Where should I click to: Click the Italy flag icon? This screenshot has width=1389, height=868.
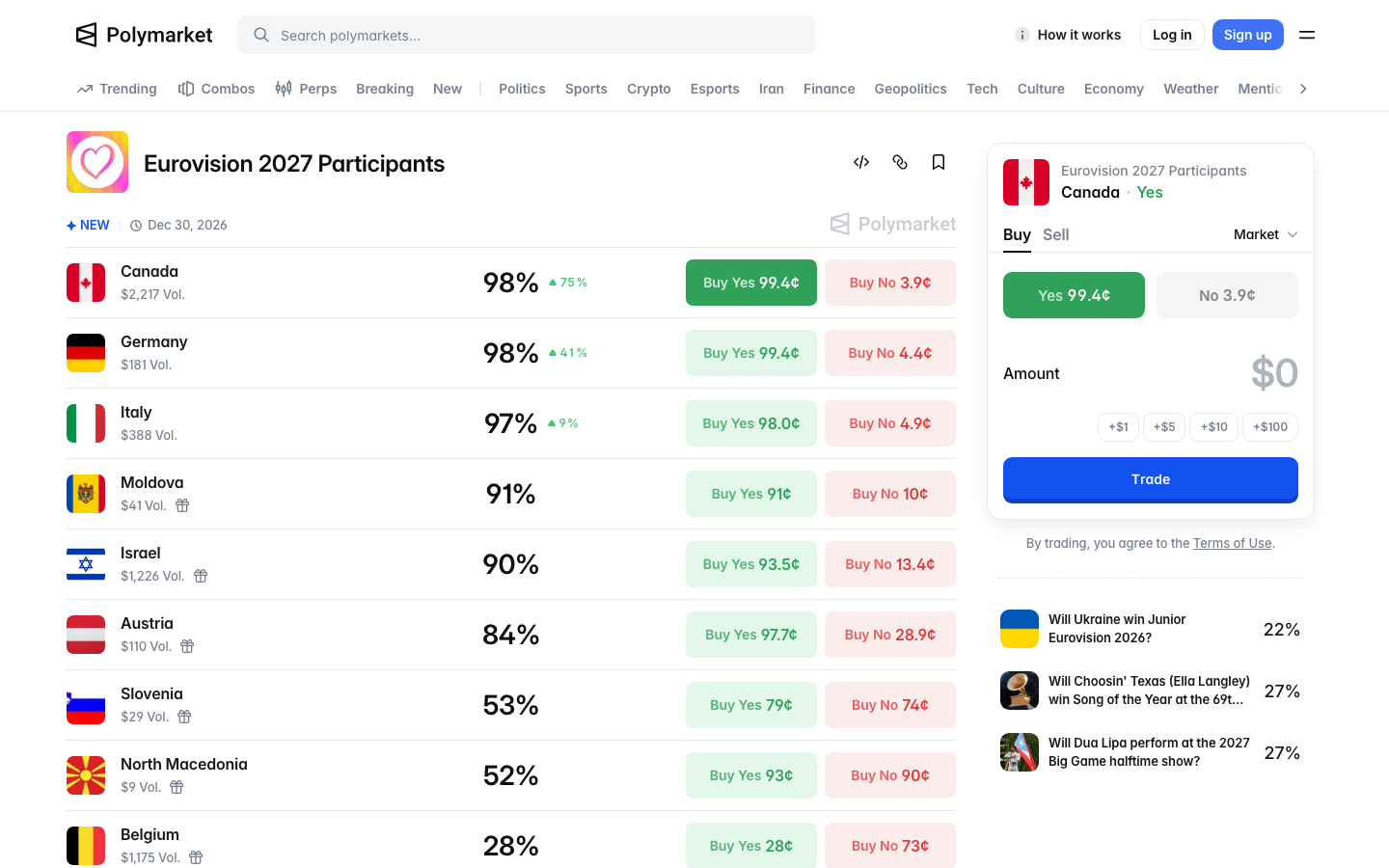[86, 423]
